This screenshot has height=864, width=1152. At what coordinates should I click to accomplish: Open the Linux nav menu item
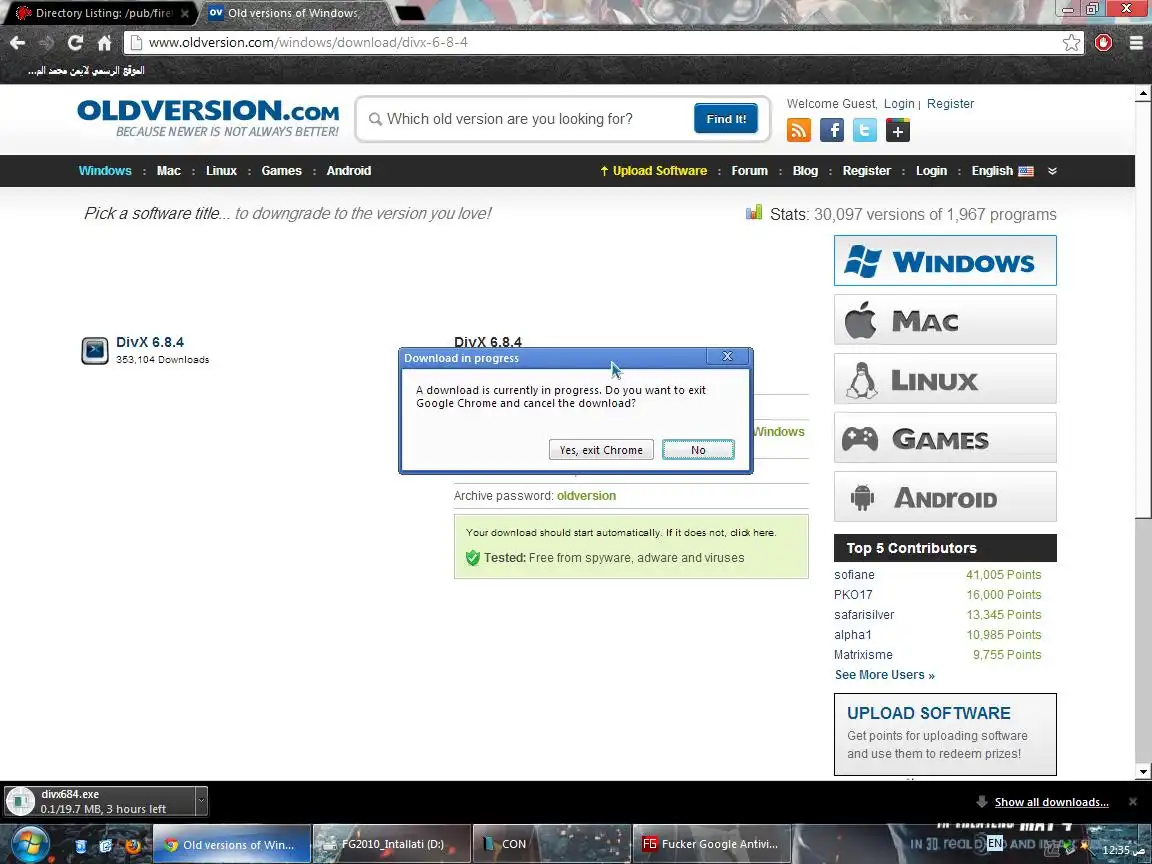[221, 170]
